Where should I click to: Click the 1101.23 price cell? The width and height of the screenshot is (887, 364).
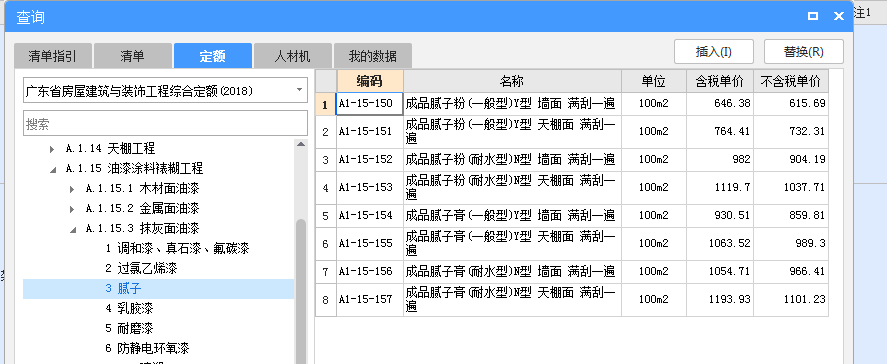791,300
